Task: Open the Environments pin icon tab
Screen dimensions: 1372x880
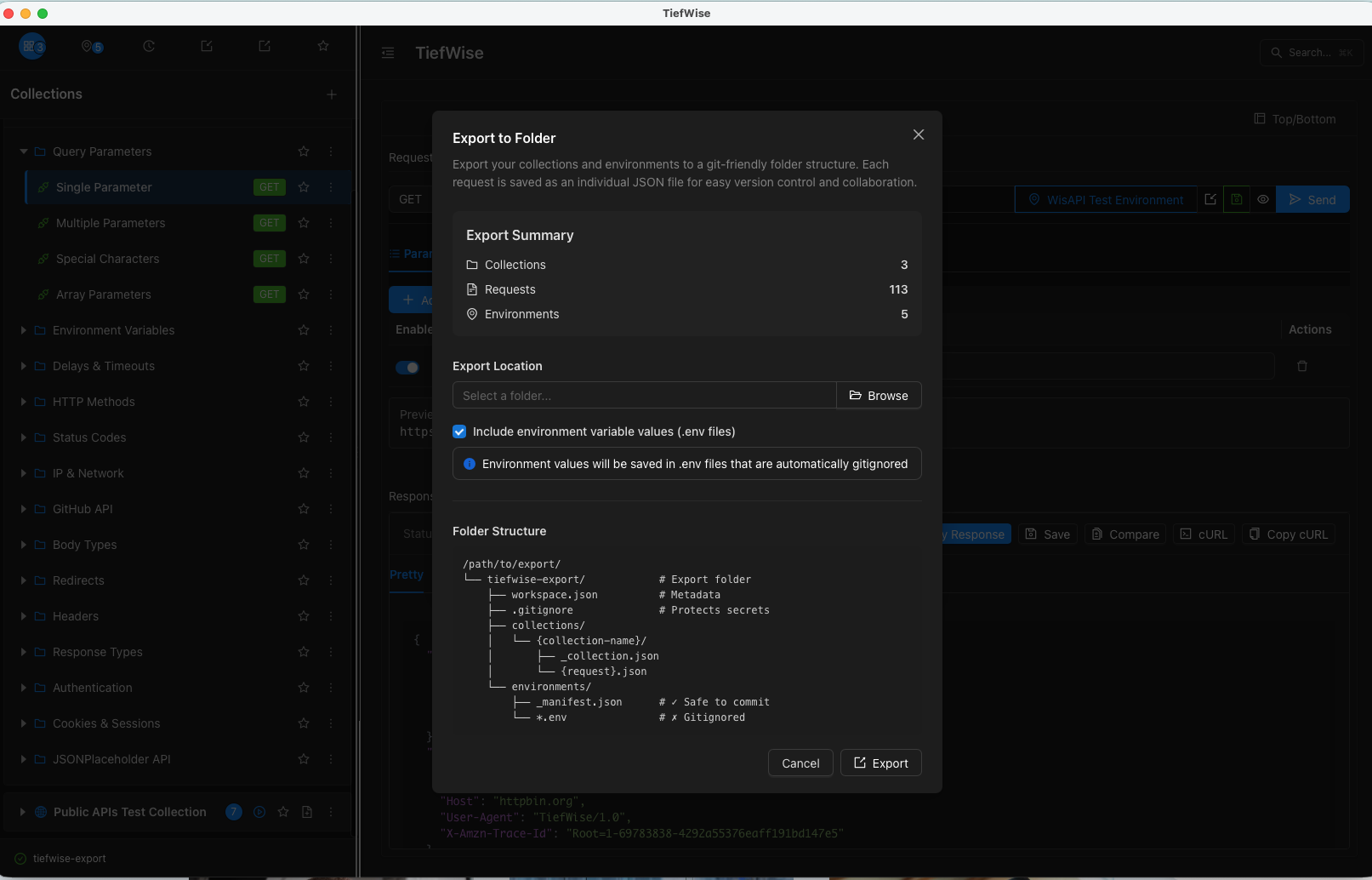Action: click(x=91, y=46)
